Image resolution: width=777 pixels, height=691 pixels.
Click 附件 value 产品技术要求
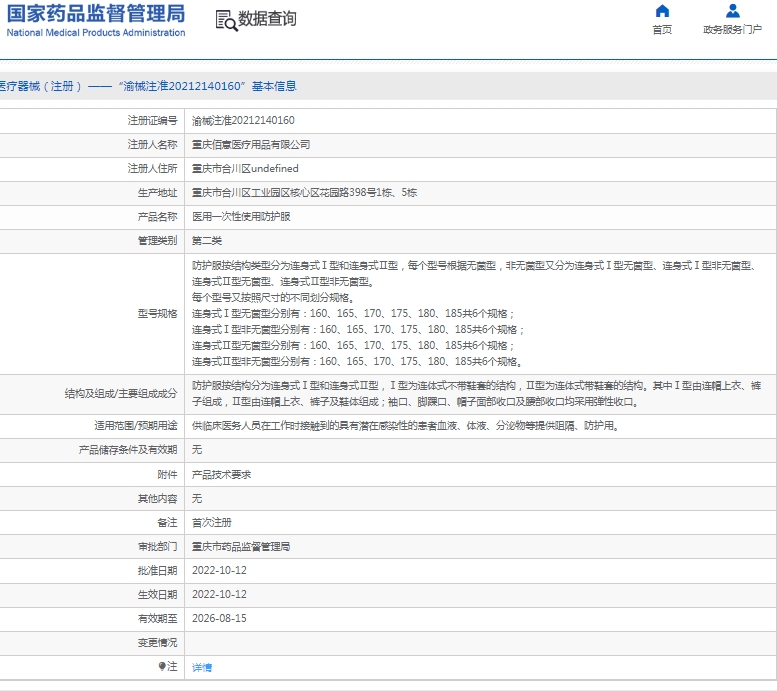click(222, 475)
